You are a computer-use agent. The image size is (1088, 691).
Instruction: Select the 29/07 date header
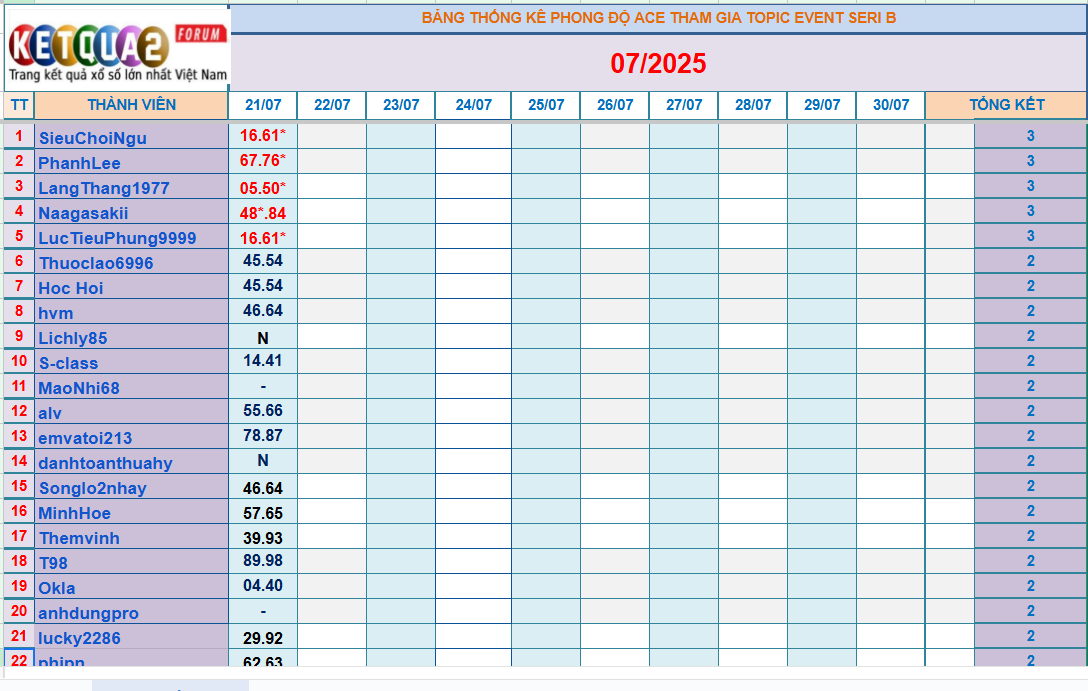822,105
